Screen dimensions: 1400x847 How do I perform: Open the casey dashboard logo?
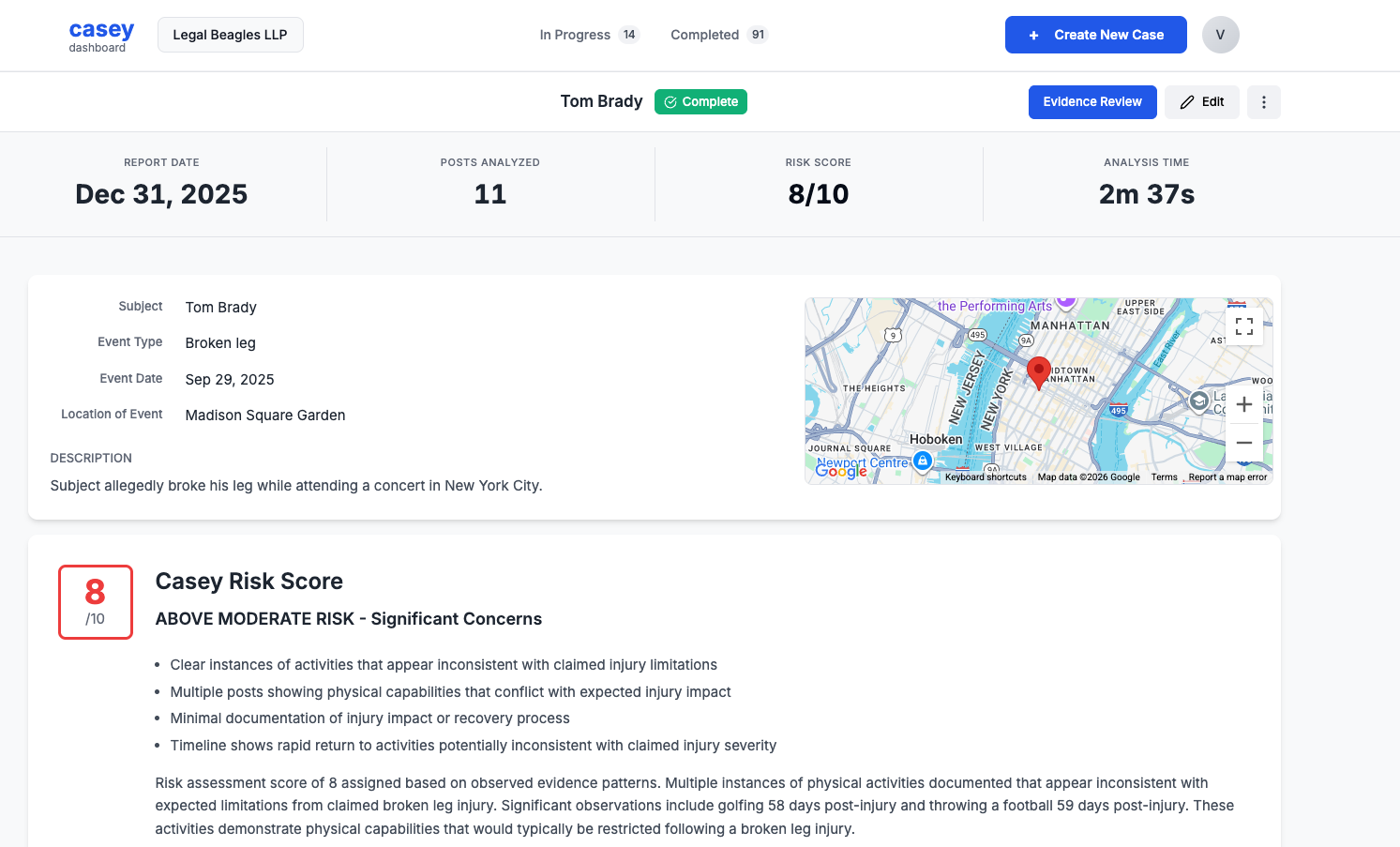point(100,35)
